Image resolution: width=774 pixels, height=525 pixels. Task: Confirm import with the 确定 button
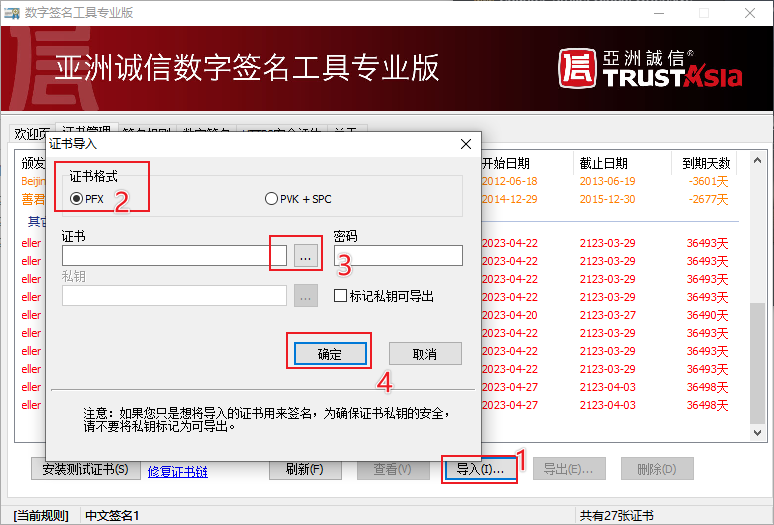[x=330, y=354]
